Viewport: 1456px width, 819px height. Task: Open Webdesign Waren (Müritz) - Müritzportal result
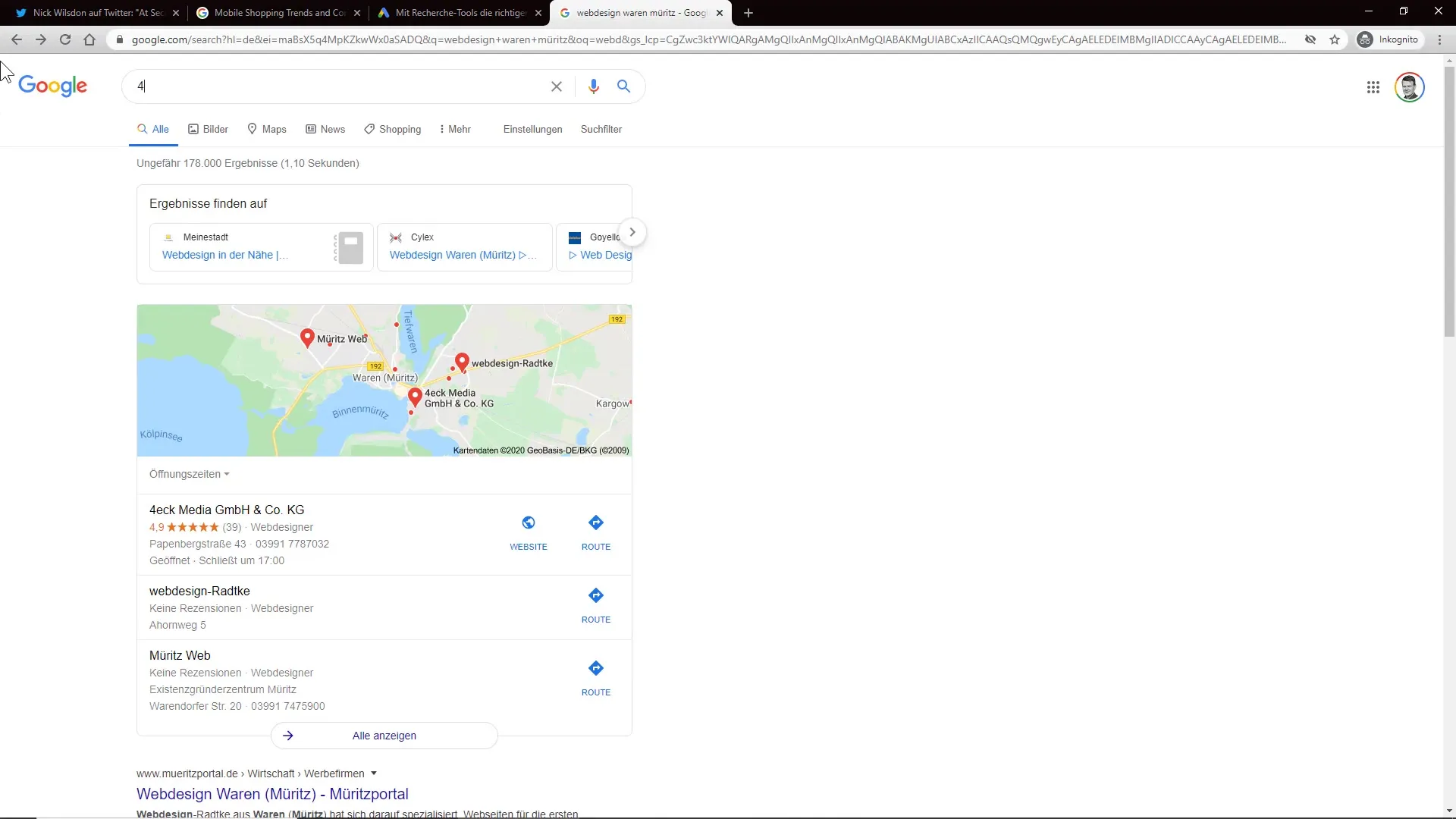click(272, 794)
